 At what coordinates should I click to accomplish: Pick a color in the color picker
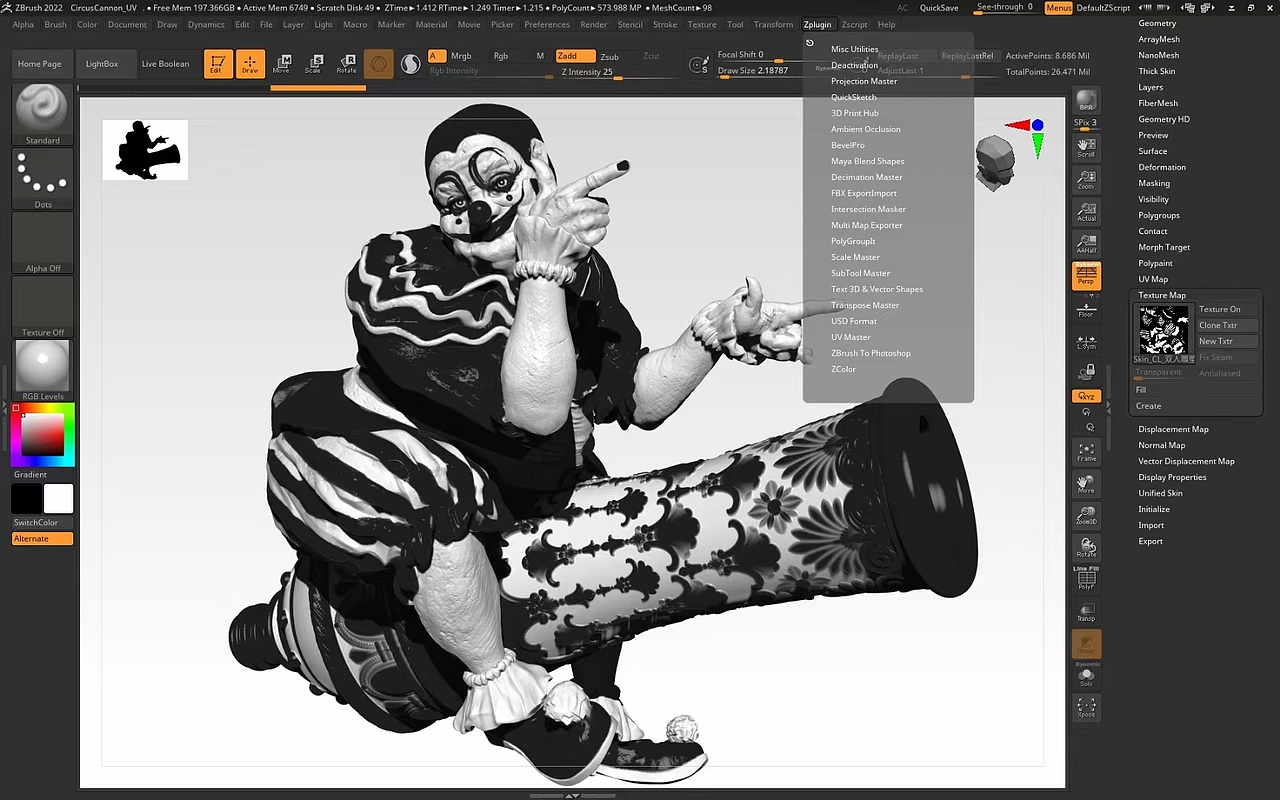(43, 435)
